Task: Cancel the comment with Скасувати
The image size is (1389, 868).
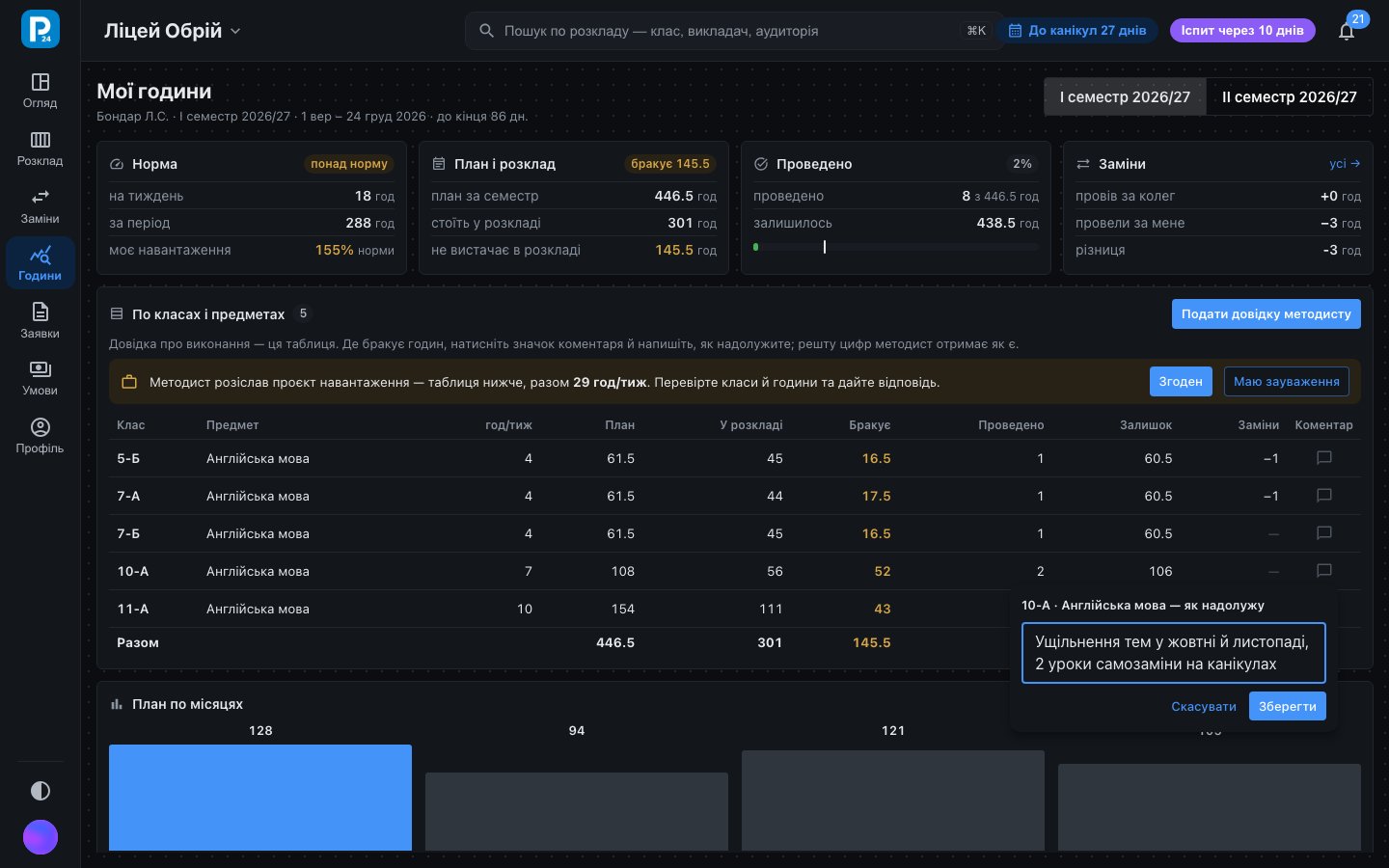Action: pyautogui.click(x=1204, y=707)
